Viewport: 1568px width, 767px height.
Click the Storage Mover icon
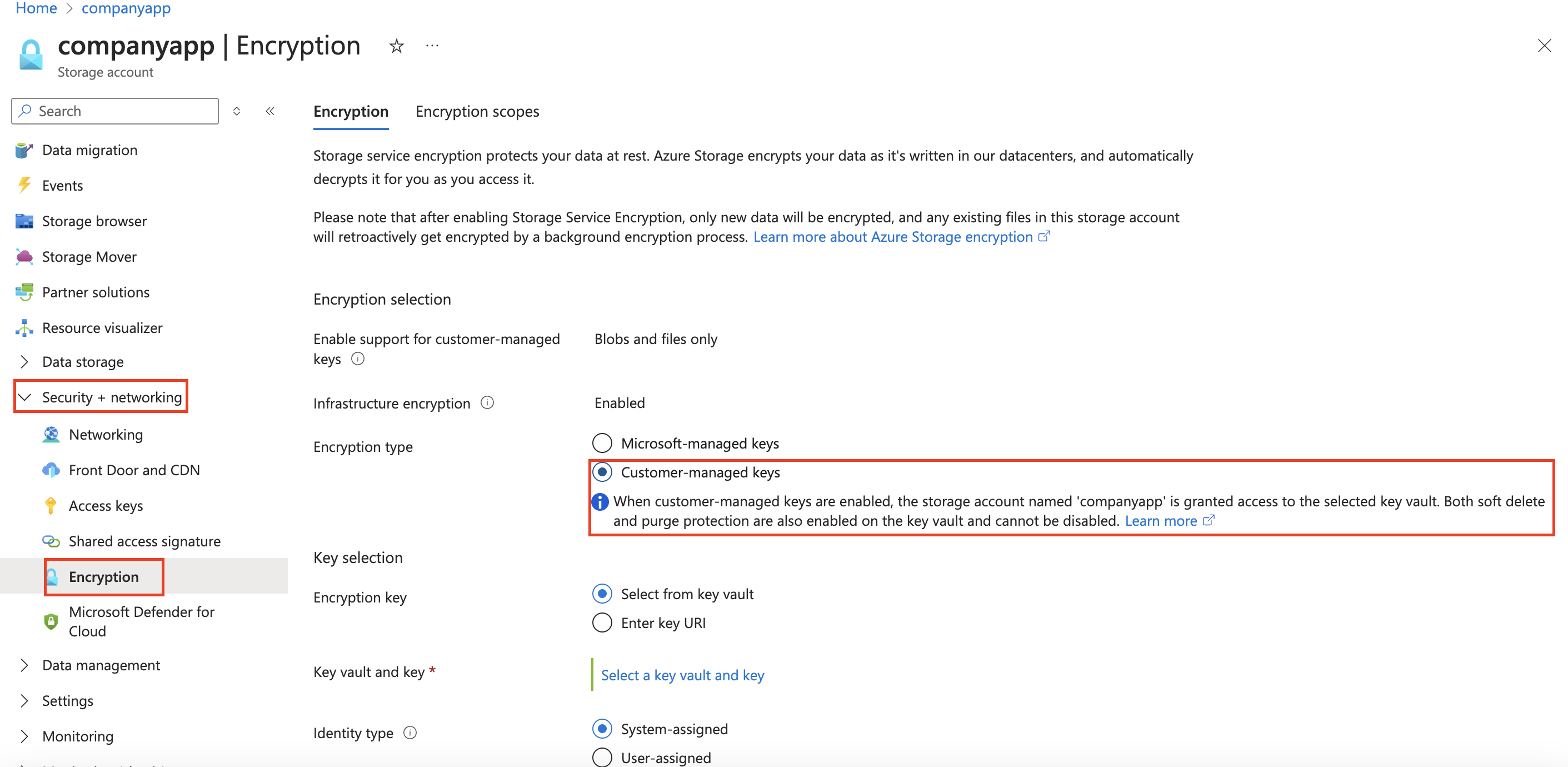tap(24, 256)
